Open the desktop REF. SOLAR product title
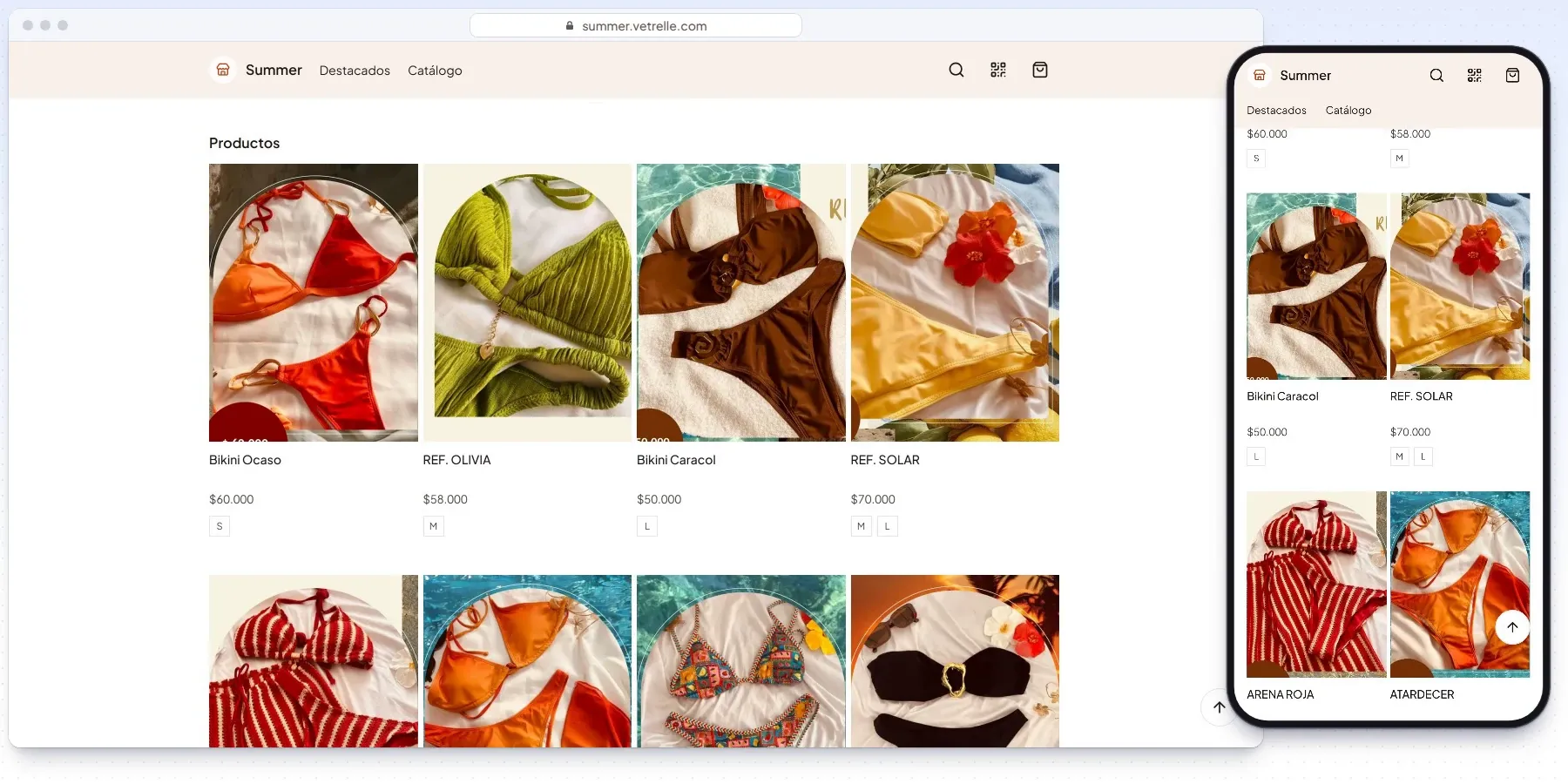 coord(885,460)
